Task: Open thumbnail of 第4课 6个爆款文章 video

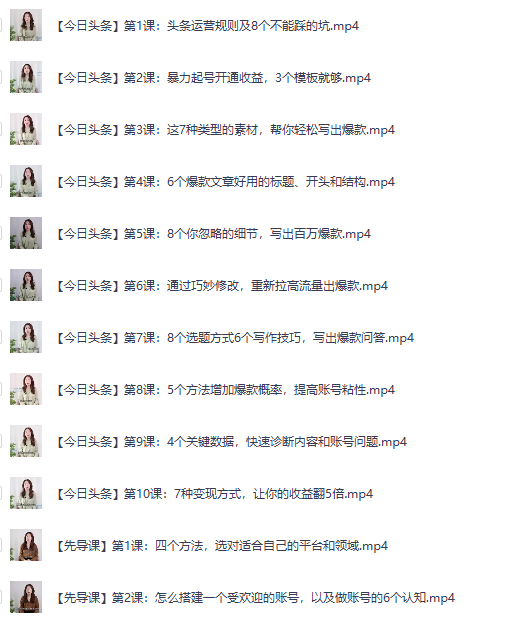Action: tap(26, 181)
